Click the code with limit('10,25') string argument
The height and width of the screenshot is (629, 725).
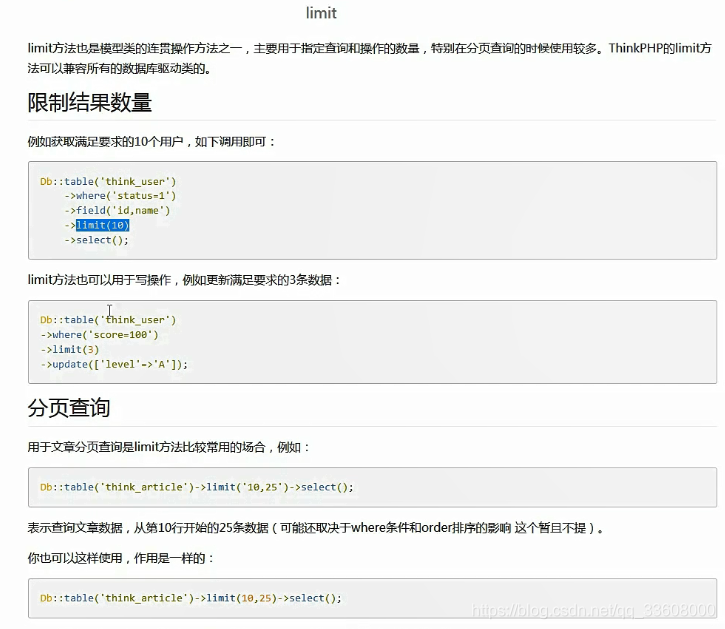(x=197, y=487)
